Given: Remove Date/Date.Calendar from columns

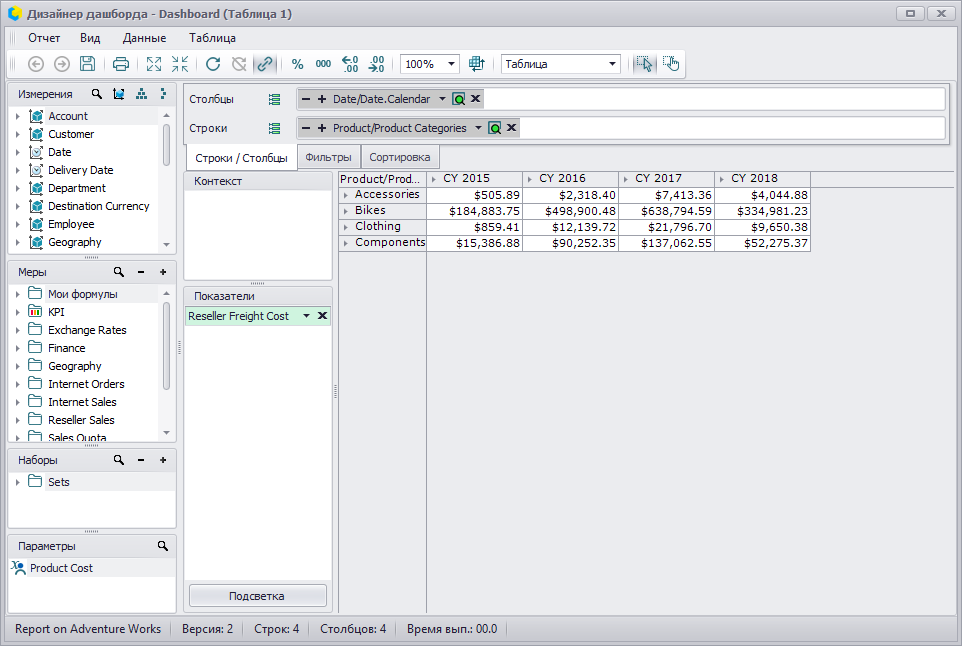Looking at the screenshot, I should (475, 98).
